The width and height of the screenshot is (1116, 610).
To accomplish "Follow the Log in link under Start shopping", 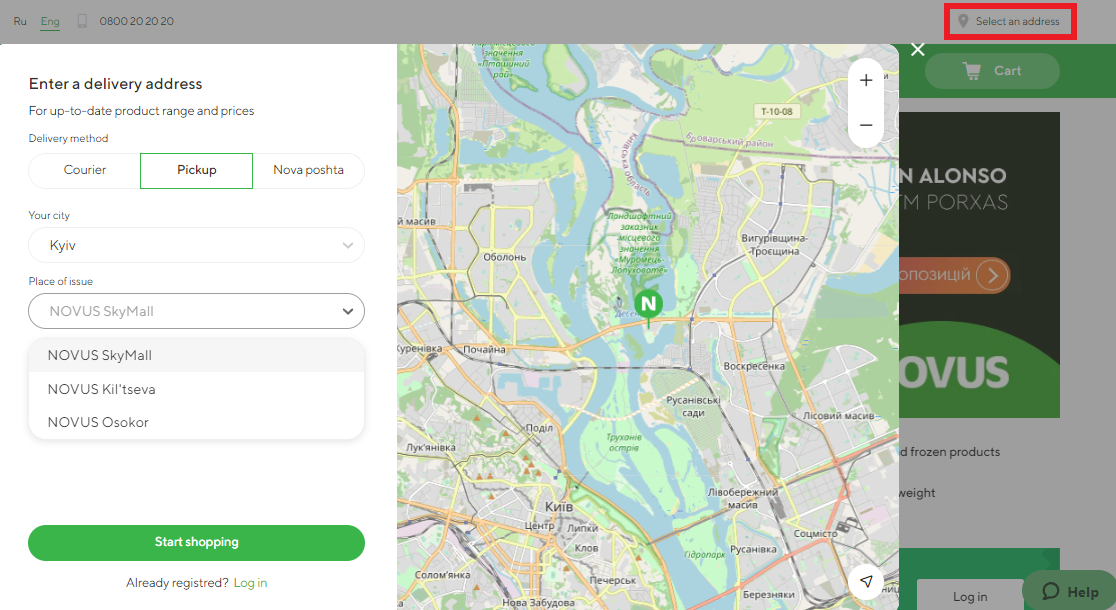I will coord(251,583).
